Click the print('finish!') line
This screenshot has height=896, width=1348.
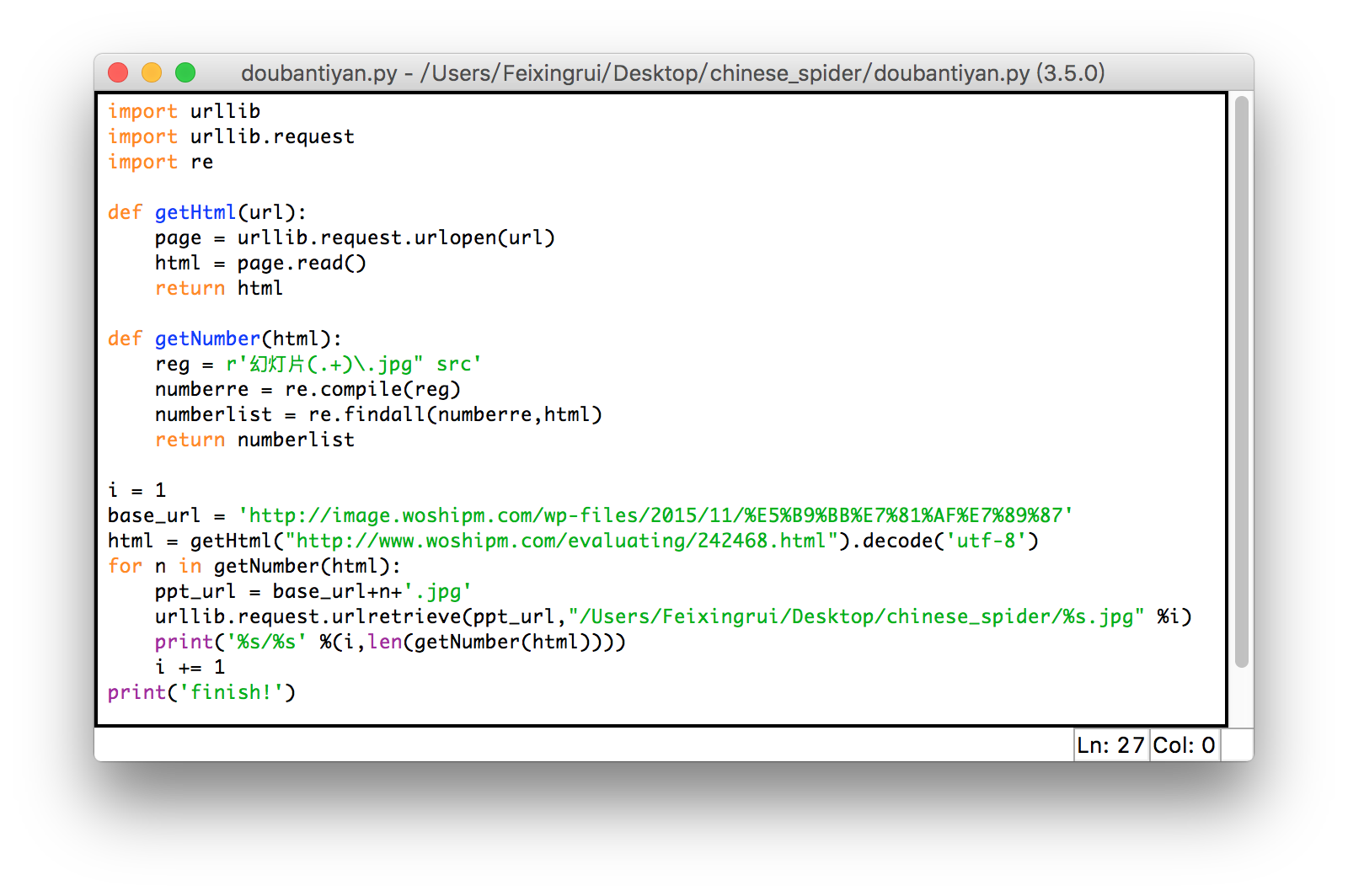(x=201, y=692)
